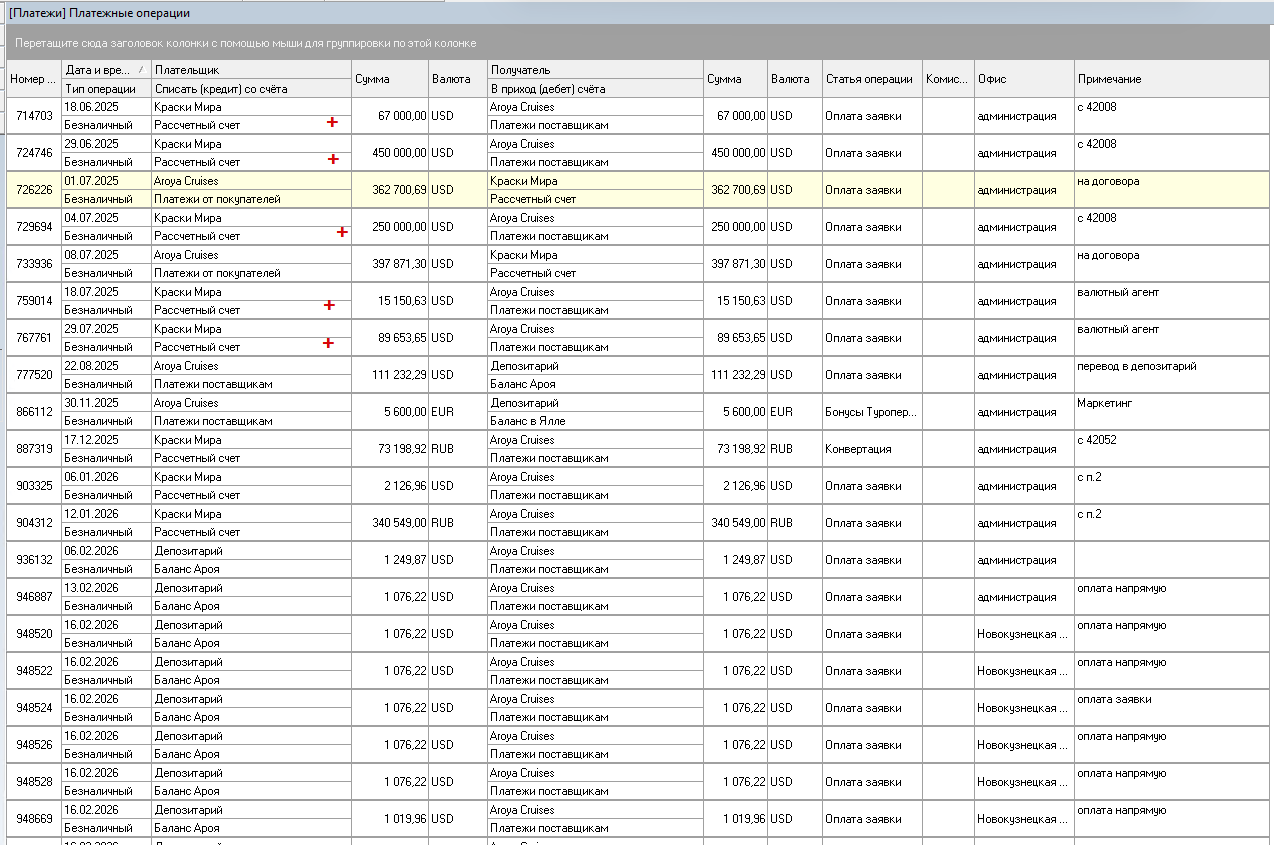This screenshot has height=845, width=1274.
Task: Click the Тип операции sub-header
Action: coord(106,88)
